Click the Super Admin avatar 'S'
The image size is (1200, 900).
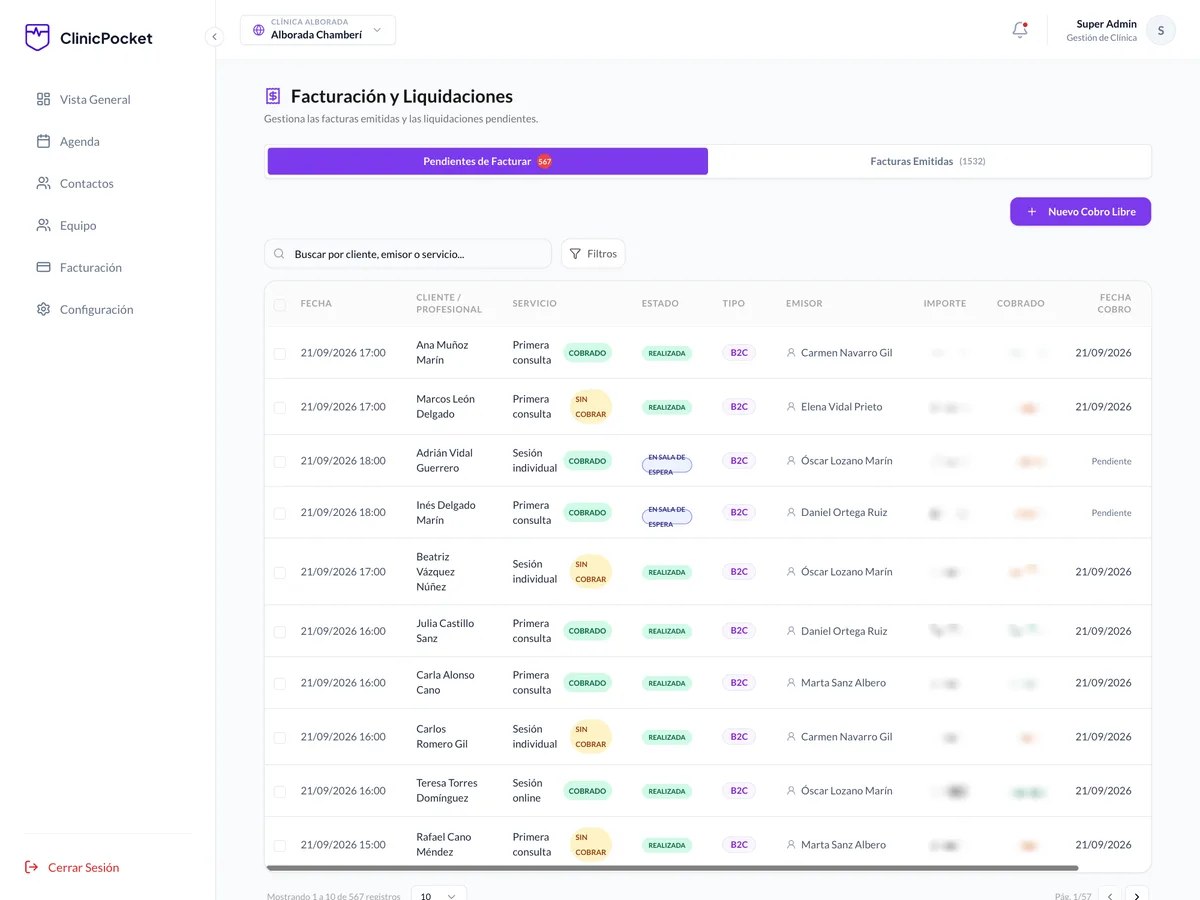coord(1160,30)
